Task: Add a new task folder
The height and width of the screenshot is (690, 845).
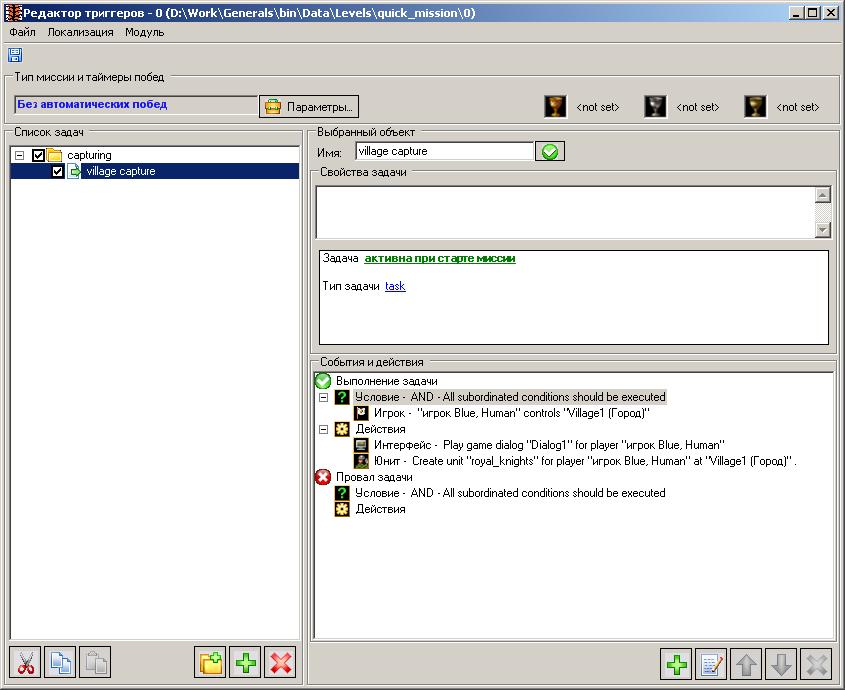Action: pyautogui.click(x=210, y=662)
